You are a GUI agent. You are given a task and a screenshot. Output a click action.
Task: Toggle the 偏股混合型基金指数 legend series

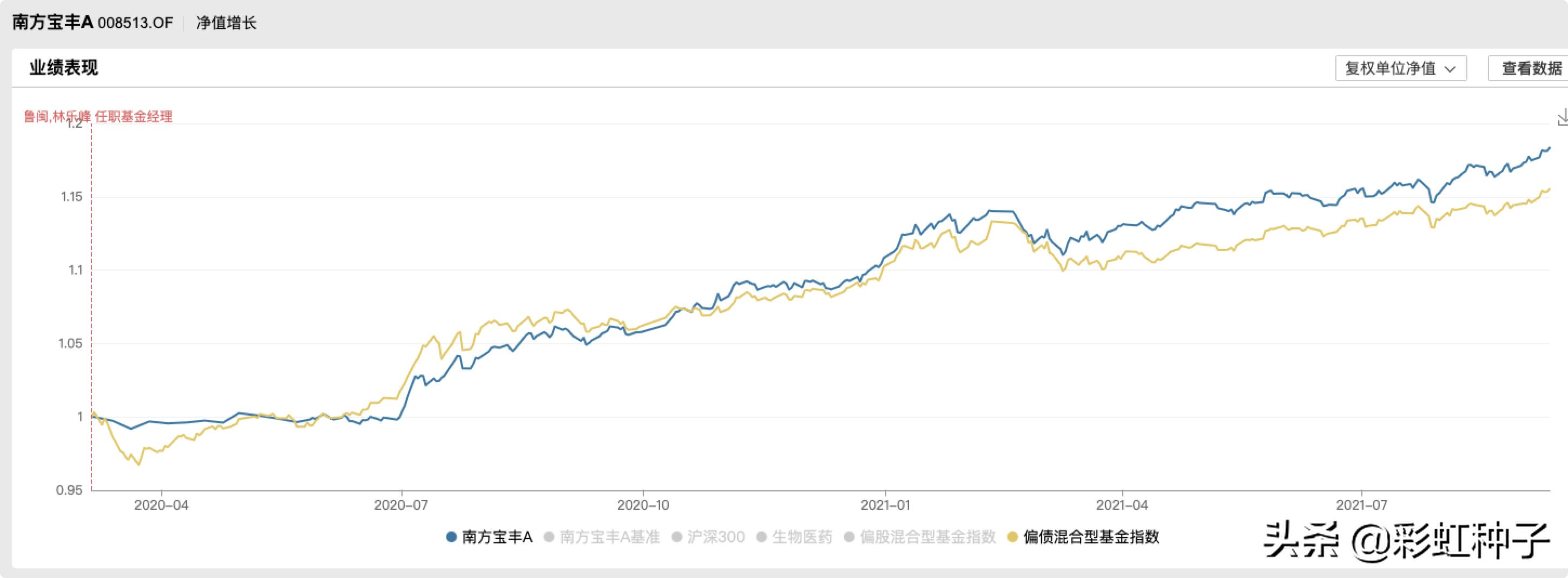click(x=920, y=536)
